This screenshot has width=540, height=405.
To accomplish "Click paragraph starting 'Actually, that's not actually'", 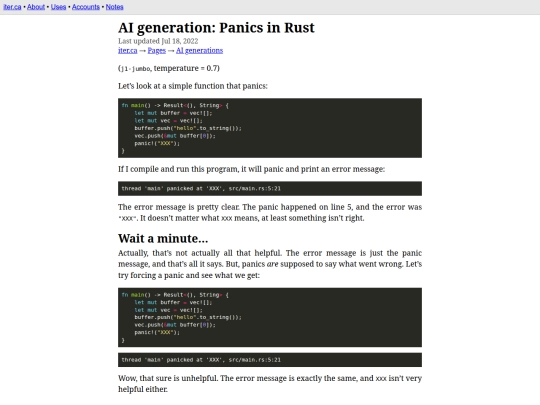I will coord(270,264).
